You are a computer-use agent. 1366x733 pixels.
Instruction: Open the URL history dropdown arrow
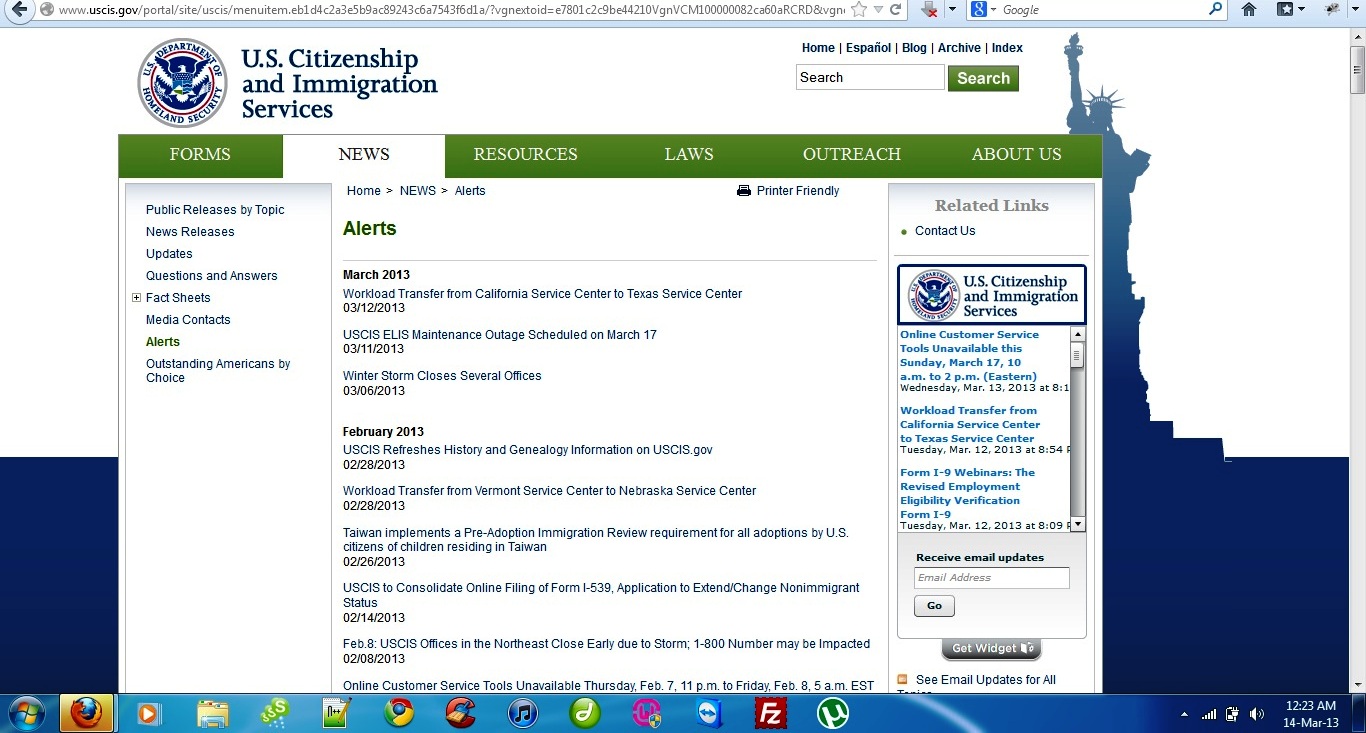pos(876,10)
